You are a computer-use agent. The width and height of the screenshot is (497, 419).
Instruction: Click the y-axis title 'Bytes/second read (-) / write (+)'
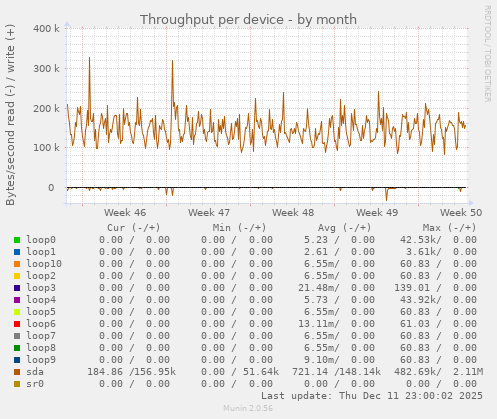pos(10,115)
